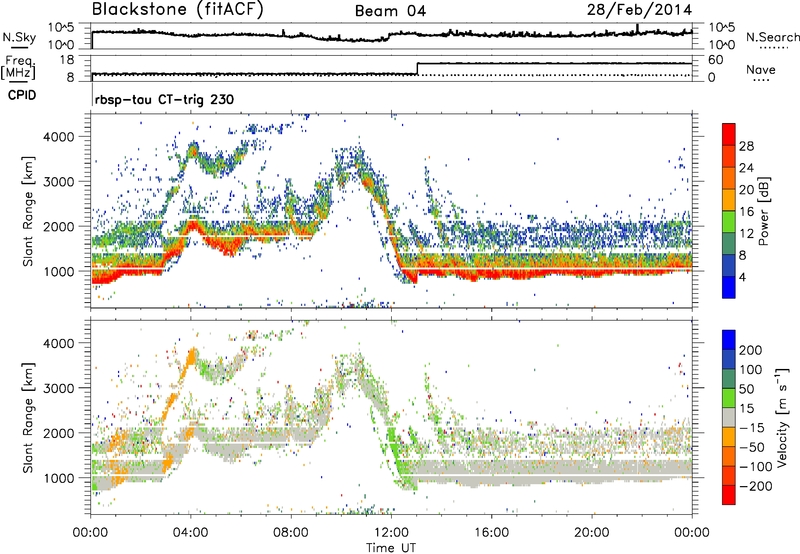Screen dimensions: 800x554
Task: Click the velocity plot 'Slant Range [km]' label
Action: pyautogui.click(x=28, y=417)
